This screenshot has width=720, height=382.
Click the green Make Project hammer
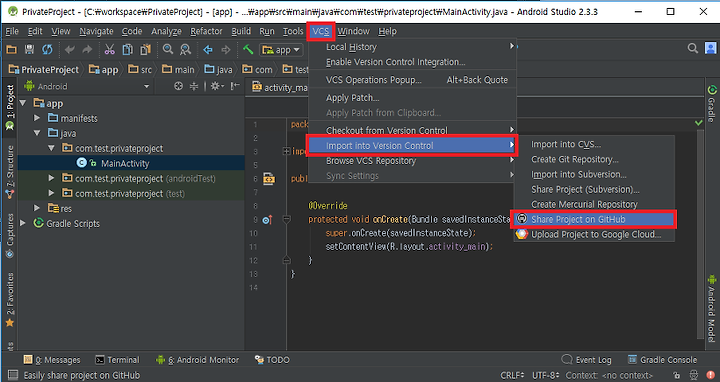click(248, 49)
